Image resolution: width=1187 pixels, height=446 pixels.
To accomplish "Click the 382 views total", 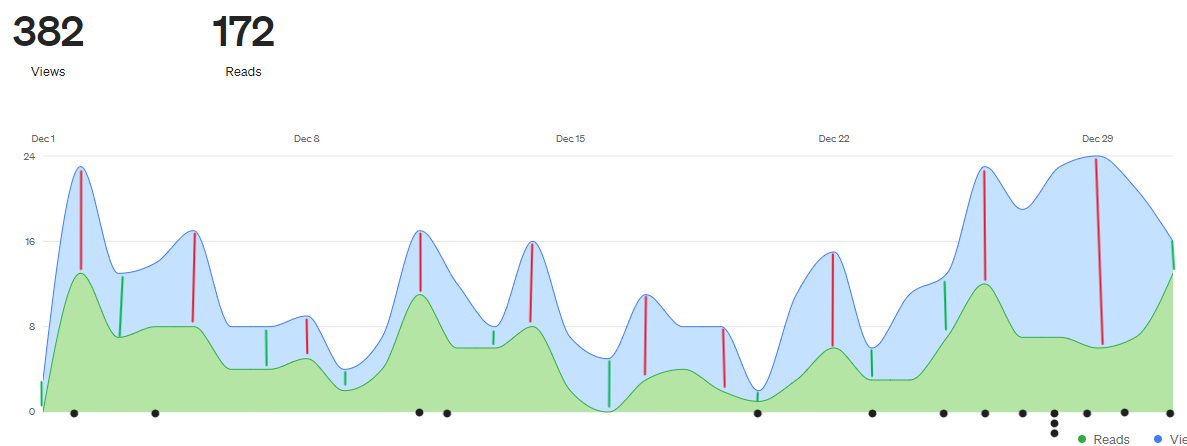I will (48, 32).
